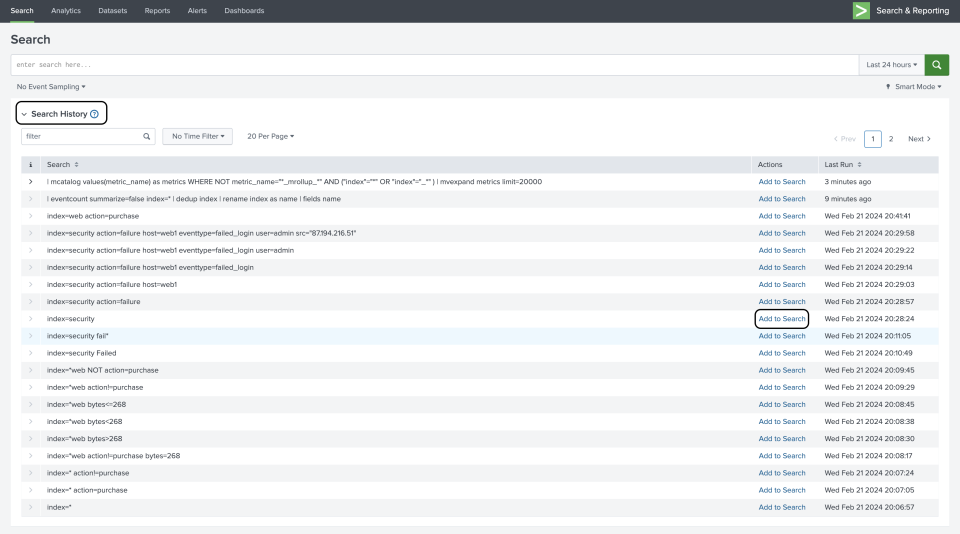Open the No Event Sampling dropdown
Image resolution: width=960 pixels, height=534 pixels.
(x=51, y=87)
